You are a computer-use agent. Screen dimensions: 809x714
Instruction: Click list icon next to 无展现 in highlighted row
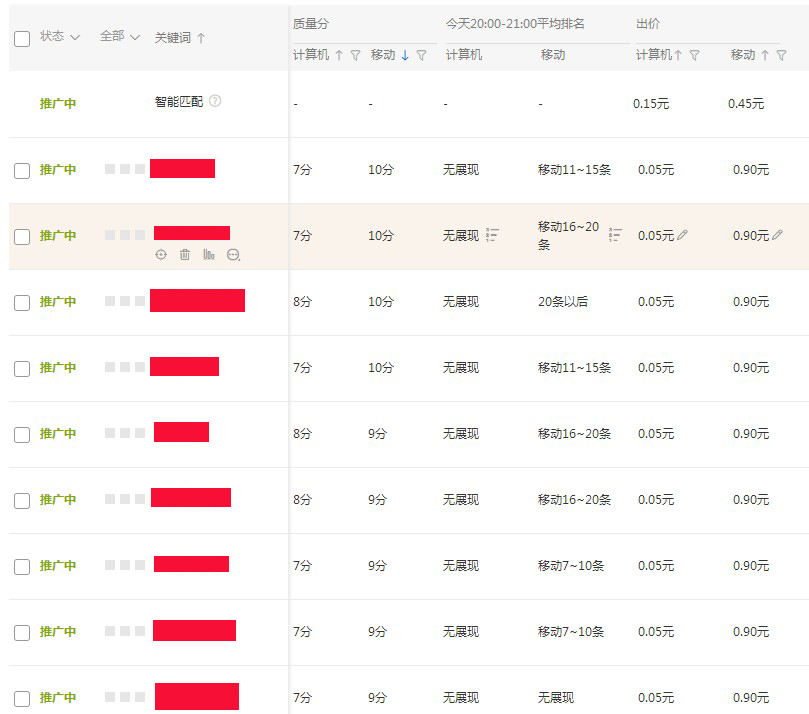click(x=492, y=235)
